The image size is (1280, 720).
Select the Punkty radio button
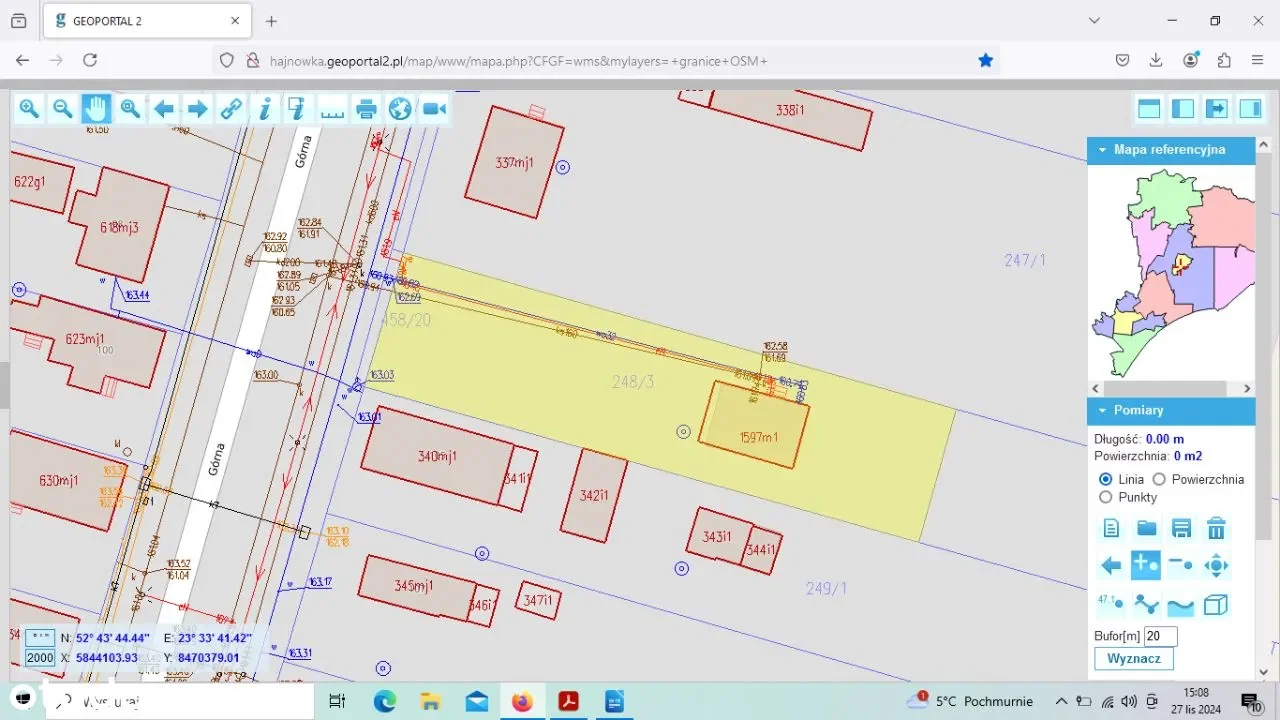(x=1105, y=497)
